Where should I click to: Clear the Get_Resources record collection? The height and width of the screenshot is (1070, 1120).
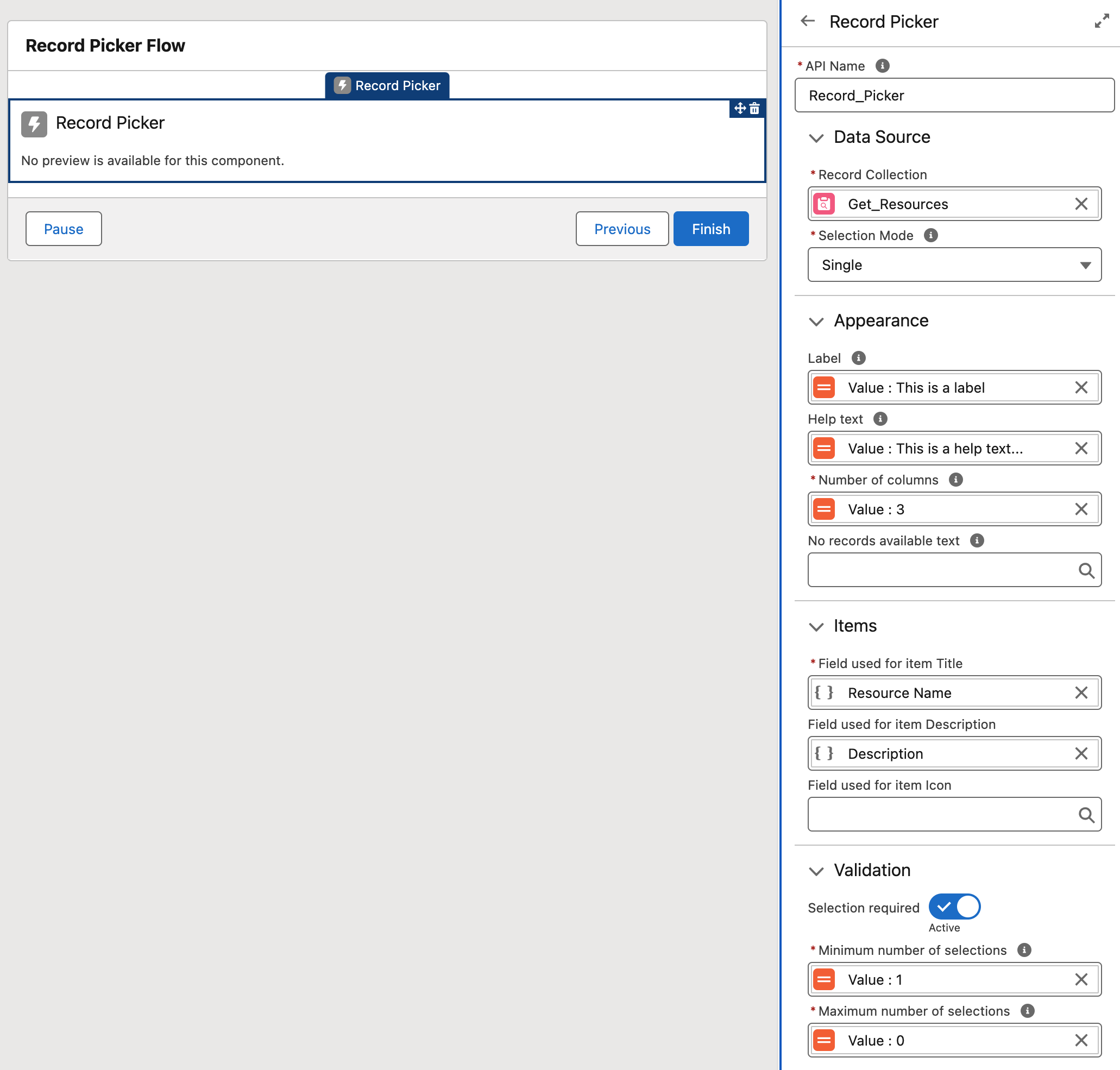(x=1081, y=204)
